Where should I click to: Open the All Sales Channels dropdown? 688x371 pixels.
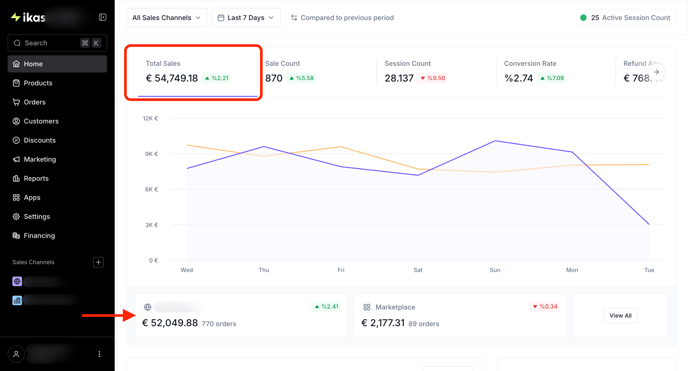[167, 18]
